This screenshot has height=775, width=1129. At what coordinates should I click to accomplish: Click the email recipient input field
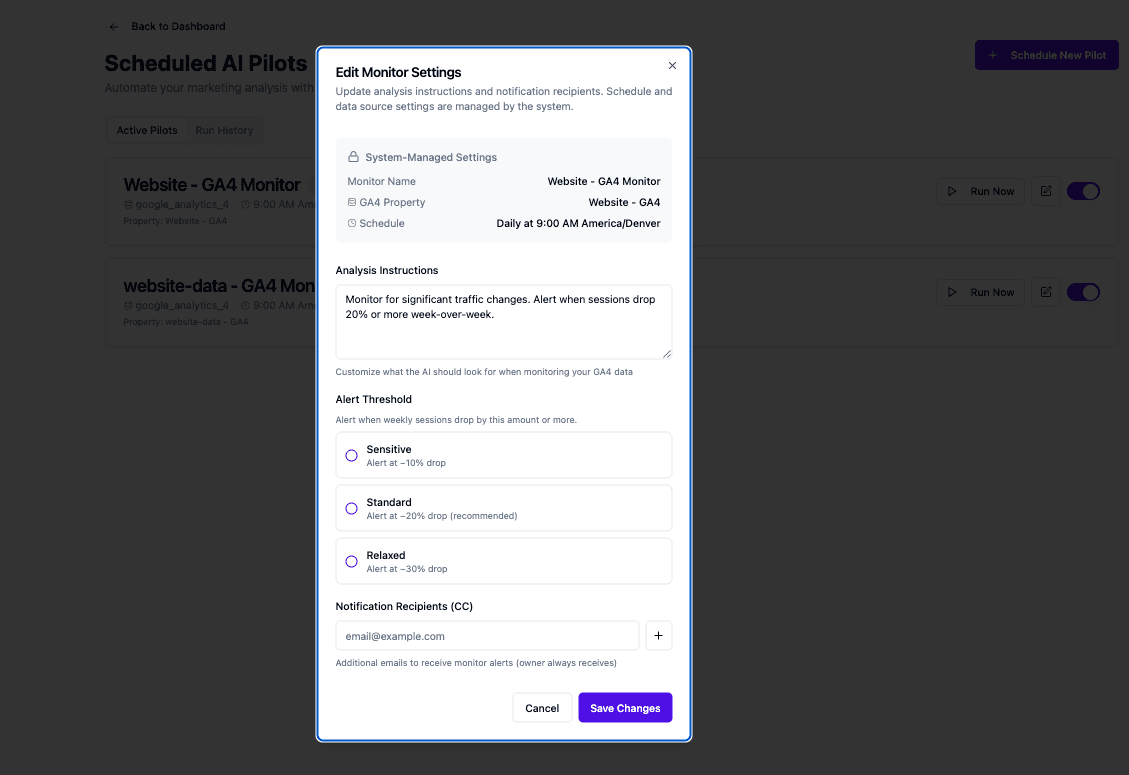487,635
